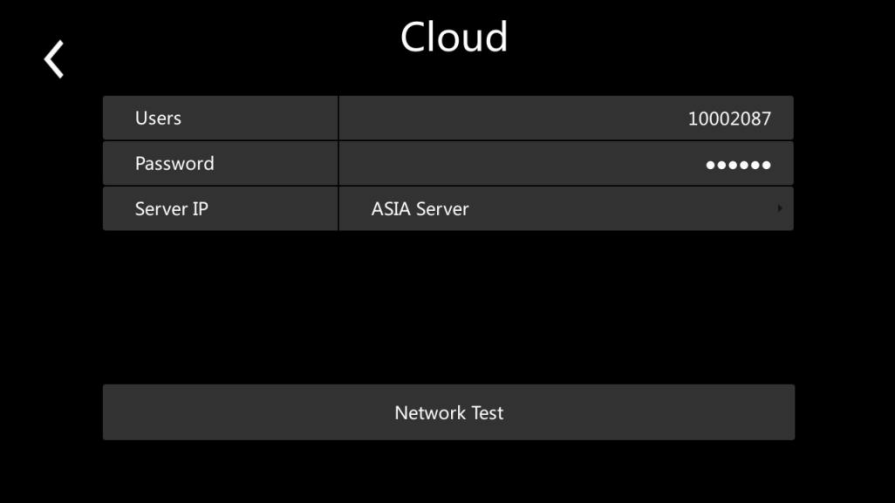Click empty space in Server IP value row
896x504 pixels.
[x=620, y=209]
